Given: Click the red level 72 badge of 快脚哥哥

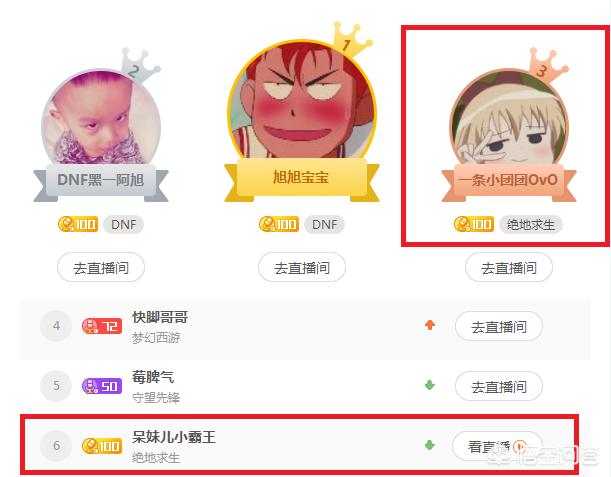Looking at the screenshot, I should tap(102, 326).
